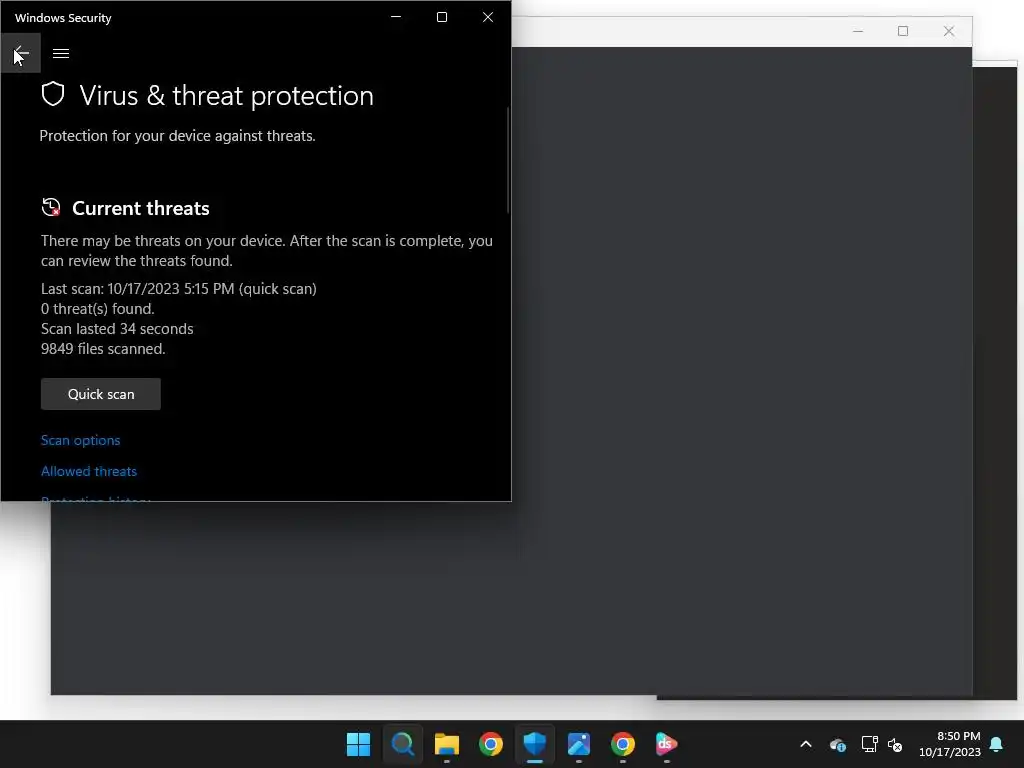This screenshot has width=1024, height=768.
Task: Click the 'Current threats' heading
Action: pyautogui.click(x=140, y=208)
